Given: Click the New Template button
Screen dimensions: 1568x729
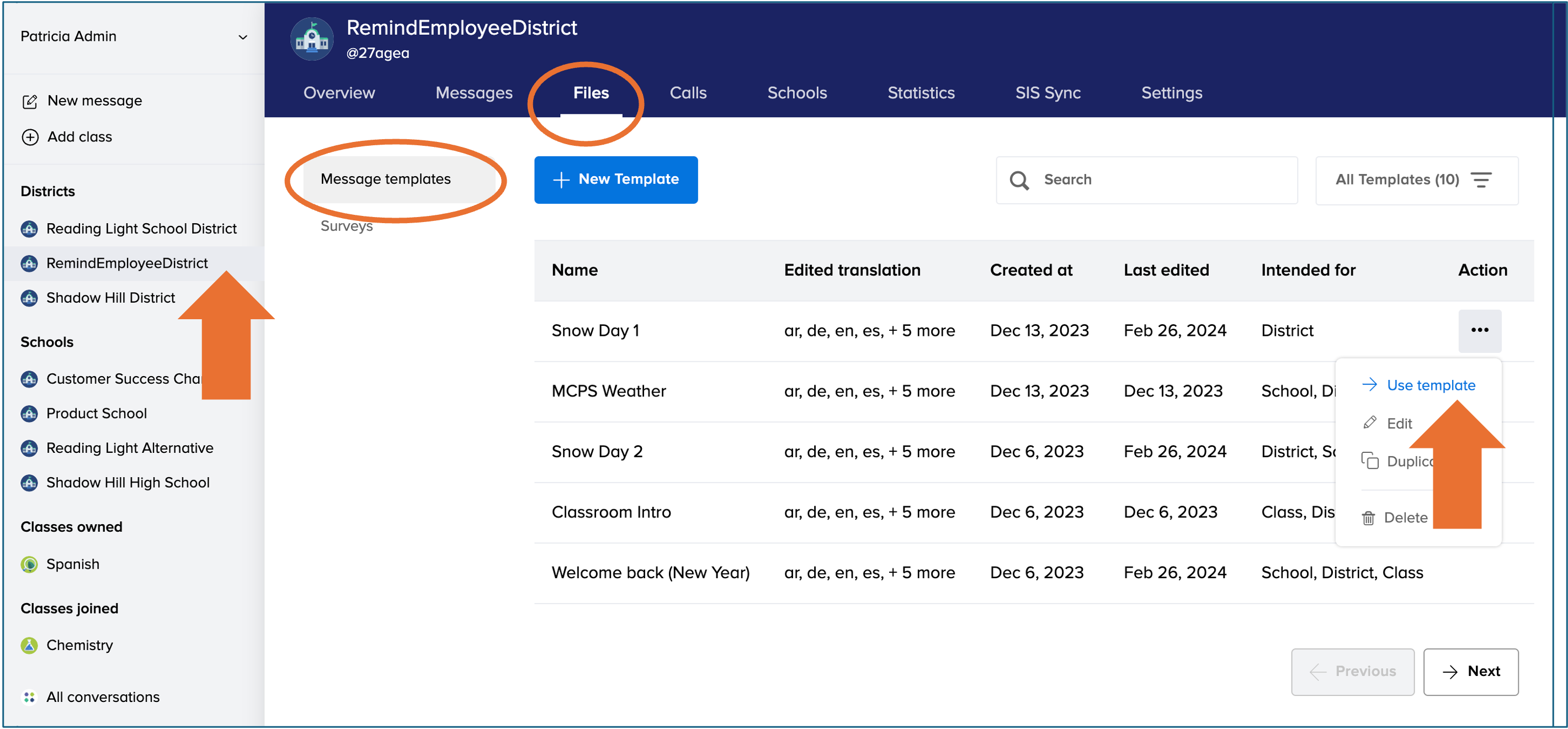Looking at the screenshot, I should tap(615, 179).
